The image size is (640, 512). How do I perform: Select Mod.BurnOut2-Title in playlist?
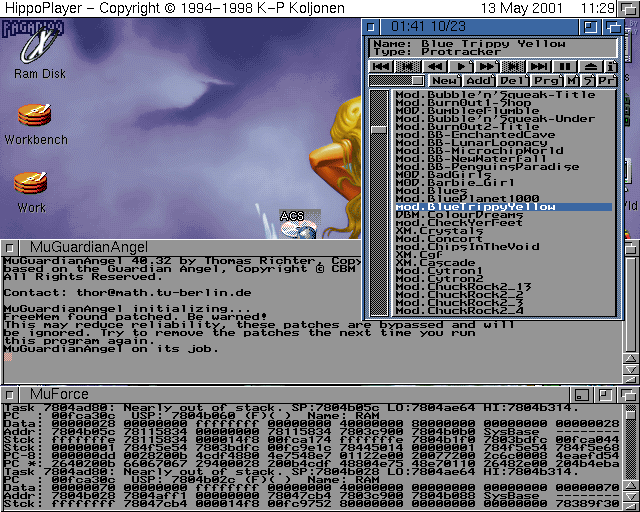coord(504,127)
